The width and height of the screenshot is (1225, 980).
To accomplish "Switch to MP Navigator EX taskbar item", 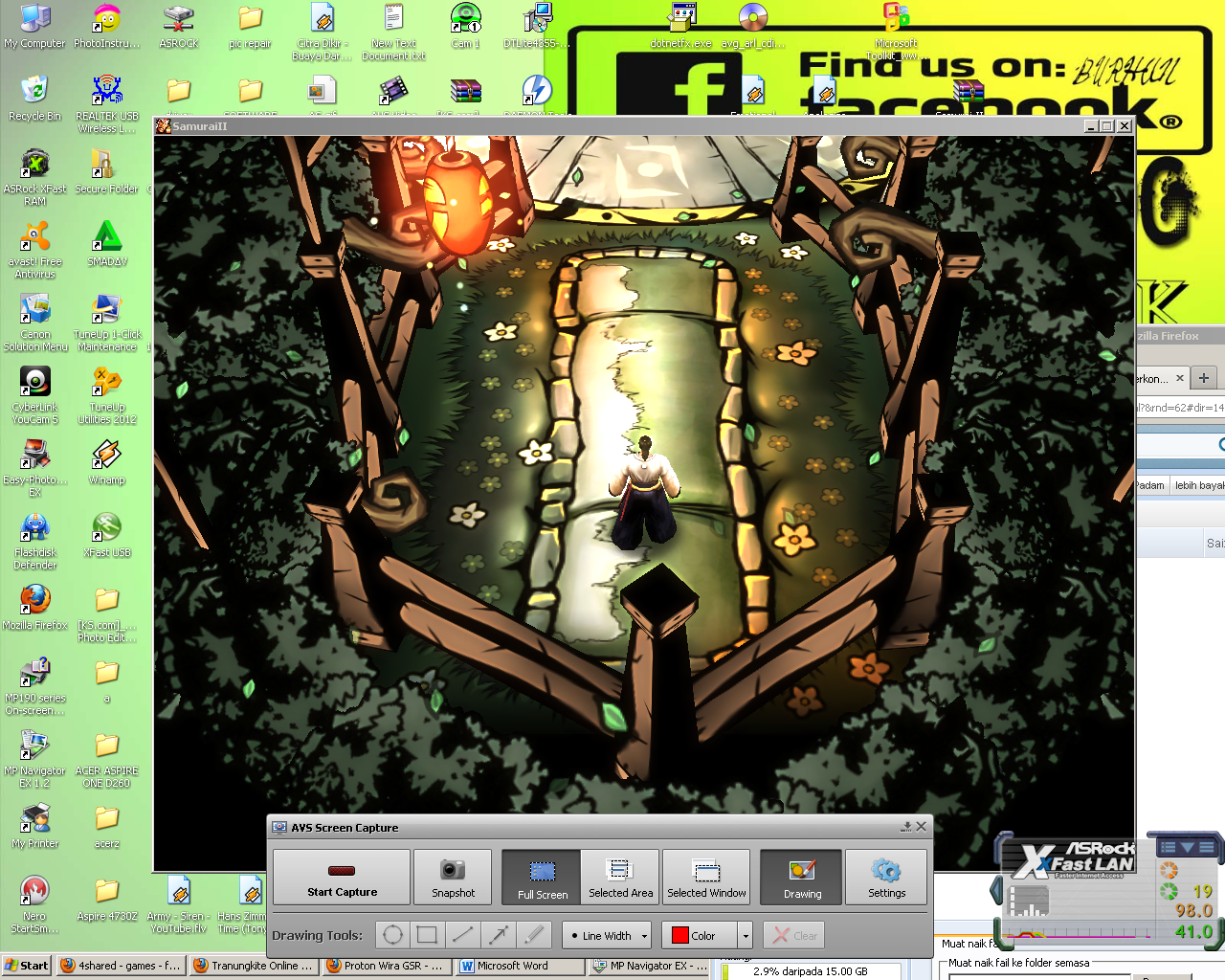I will tap(650, 966).
